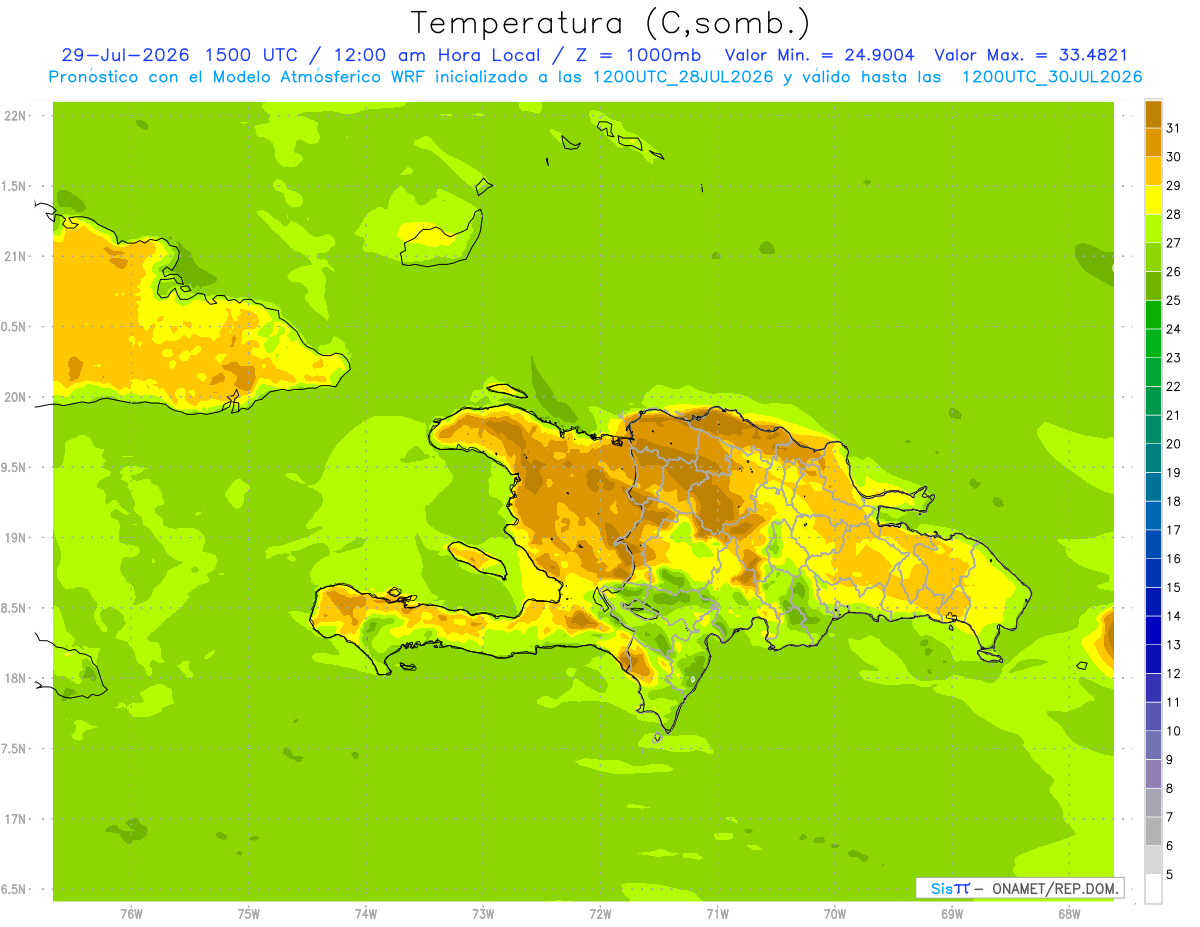The image size is (1200, 927).
Task: Pick the olive-green 25–26 legend swatch
Action: (1153, 285)
